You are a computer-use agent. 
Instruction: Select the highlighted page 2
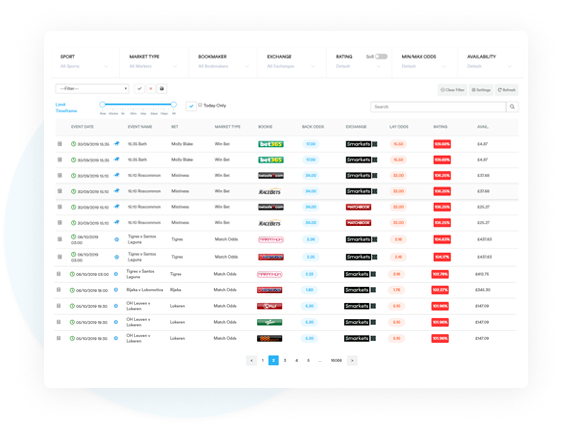tap(274, 361)
